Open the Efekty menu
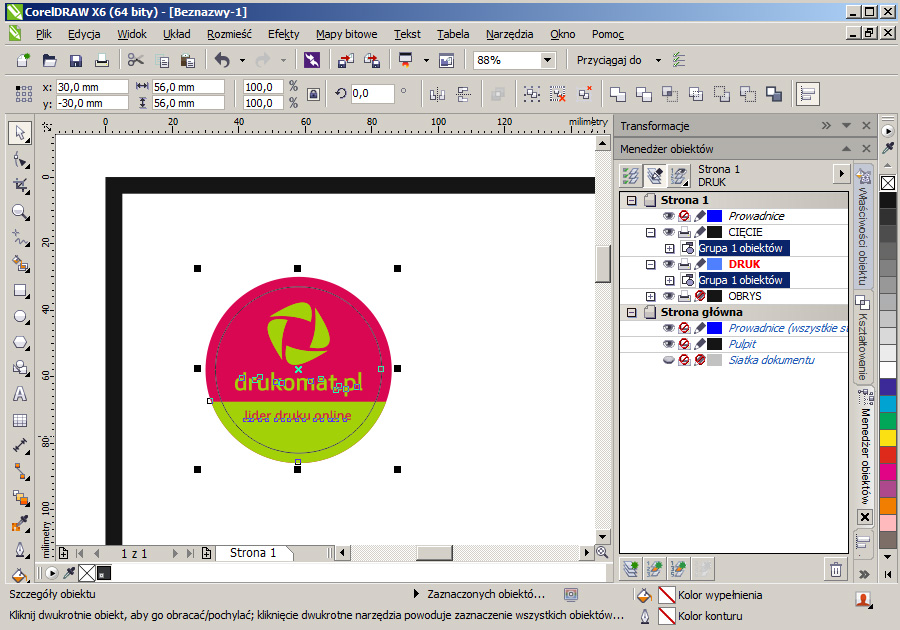 pos(284,34)
